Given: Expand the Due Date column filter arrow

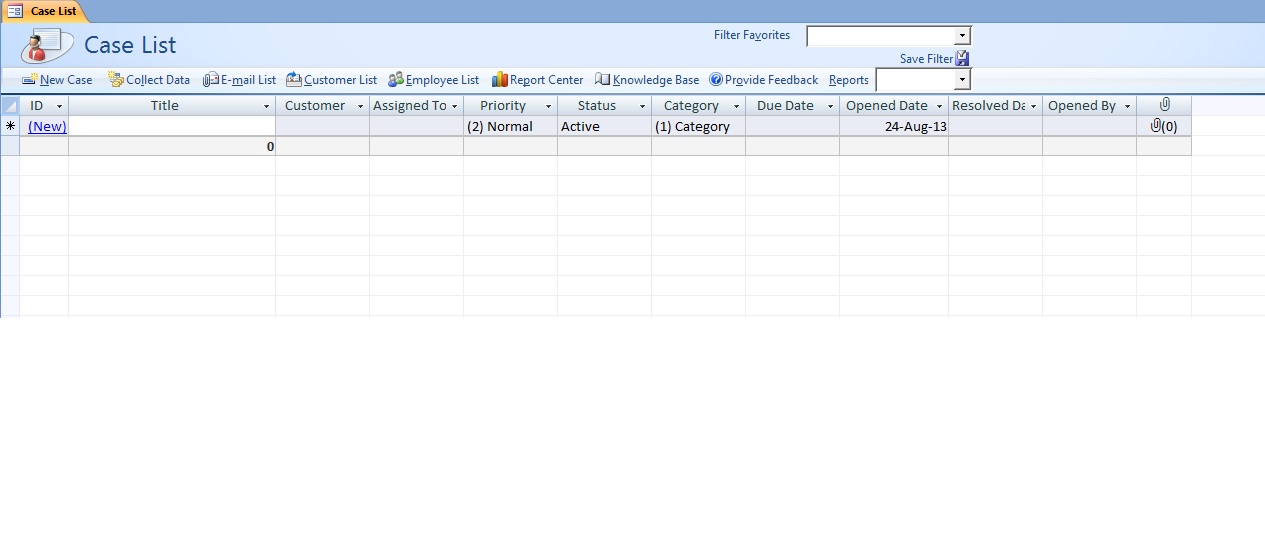Looking at the screenshot, I should click(830, 106).
